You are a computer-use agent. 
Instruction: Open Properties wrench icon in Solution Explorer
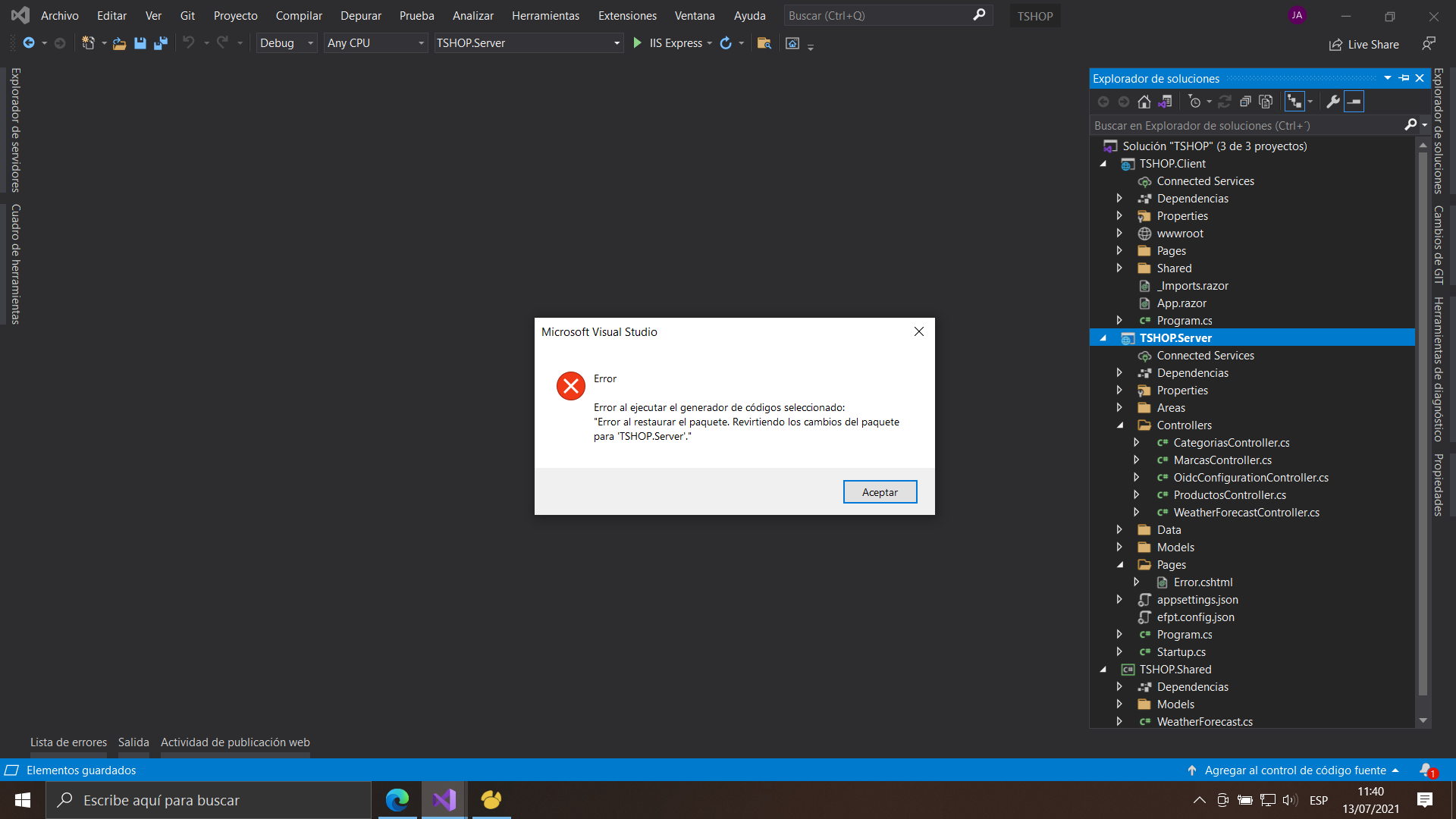tap(1332, 102)
